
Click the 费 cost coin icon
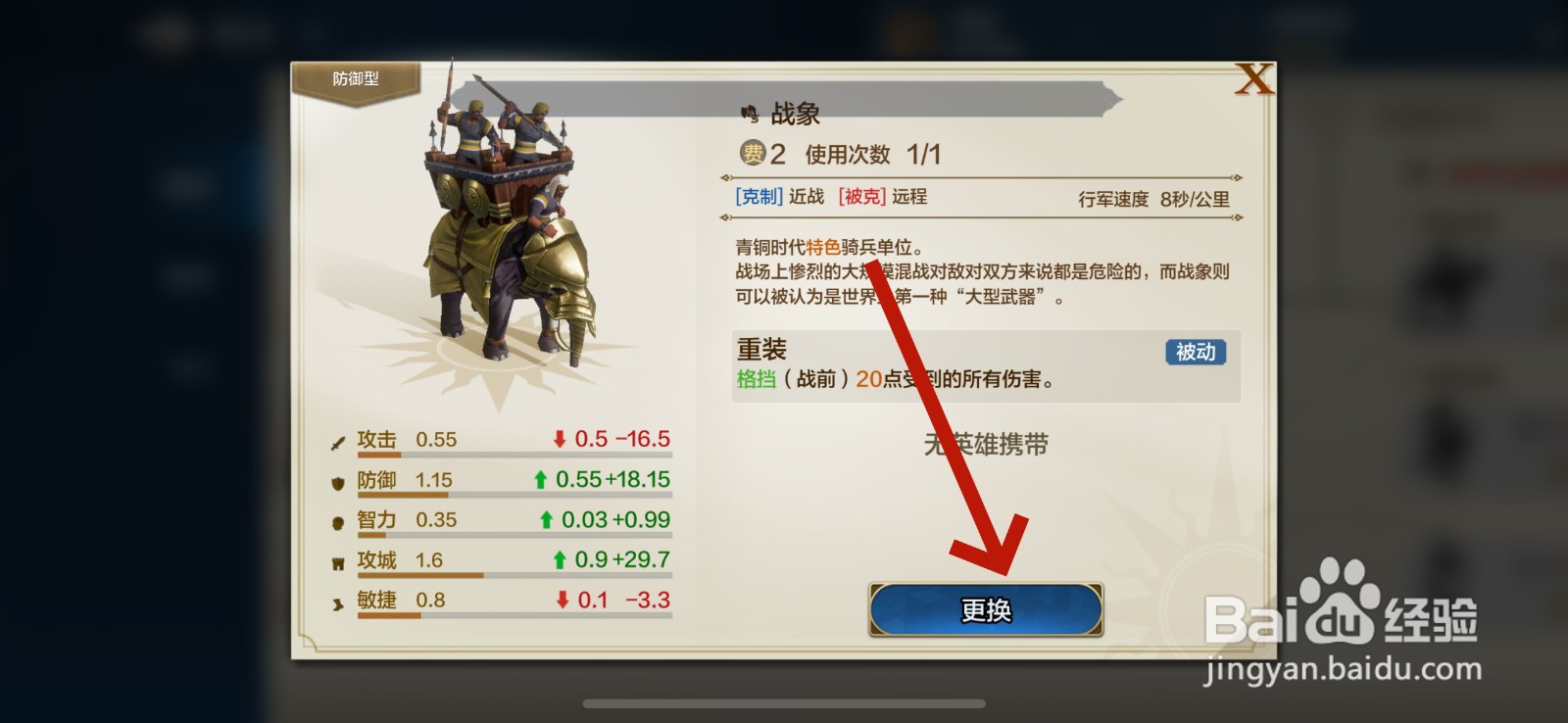pyautogui.click(x=752, y=153)
